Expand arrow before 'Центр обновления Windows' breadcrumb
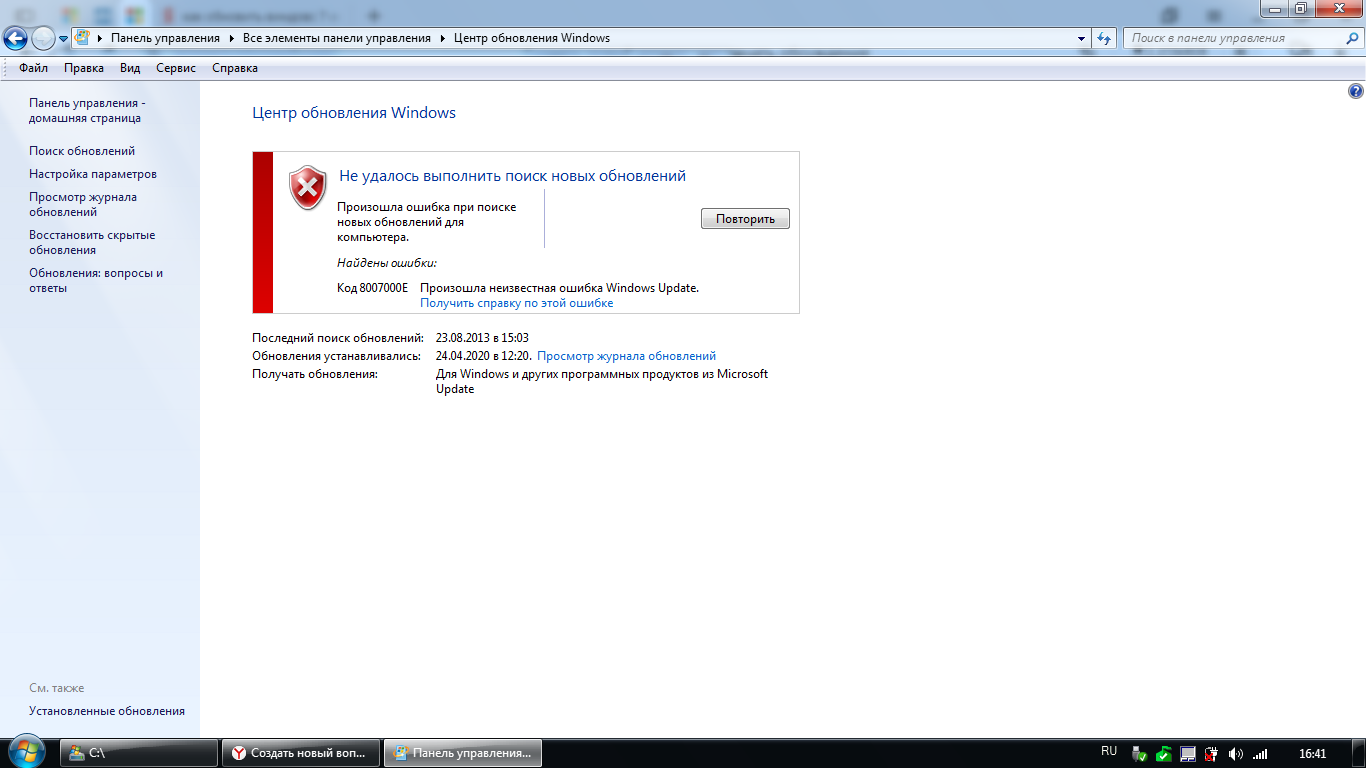Screen dimensions: 1366x768 [442, 38]
